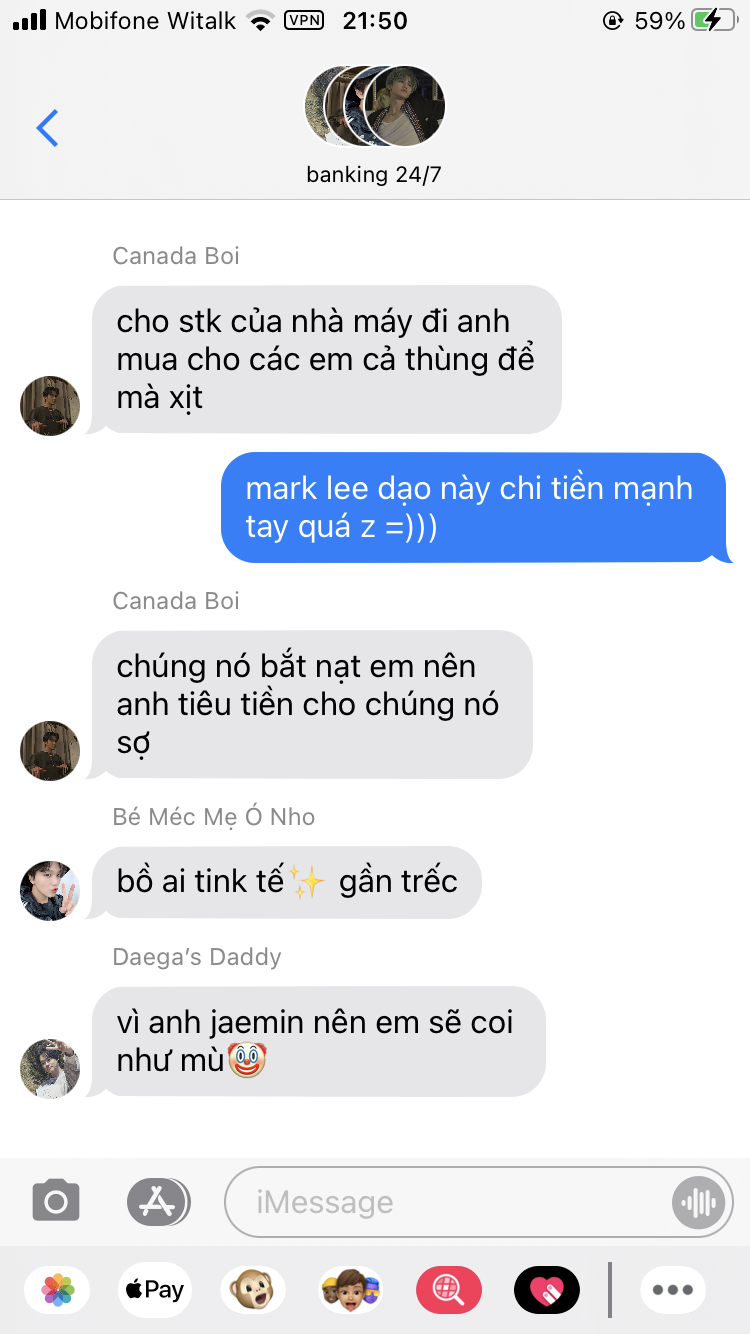Viewport: 750px width, 1334px height.
Task: Open the camera icon beside the message field
Action: click(x=56, y=1201)
